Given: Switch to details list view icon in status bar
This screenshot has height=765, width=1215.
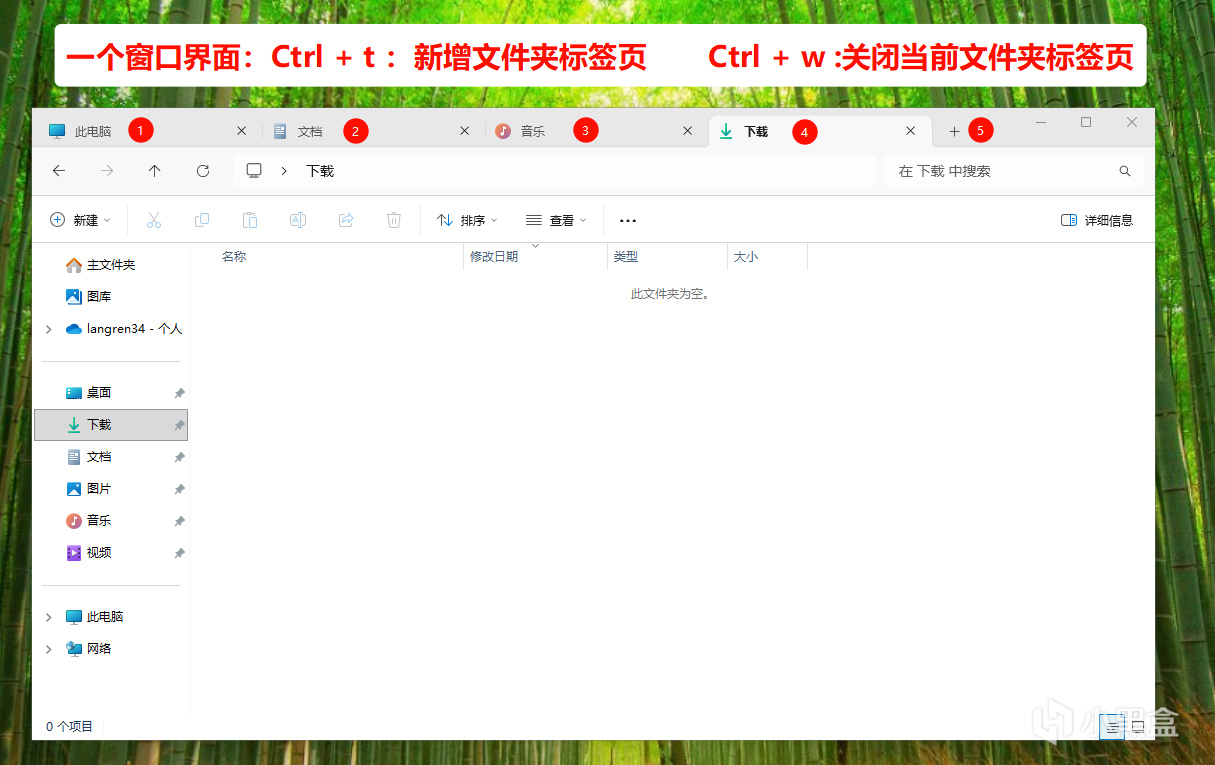Looking at the screenshot, I should tap(1112, 727).
